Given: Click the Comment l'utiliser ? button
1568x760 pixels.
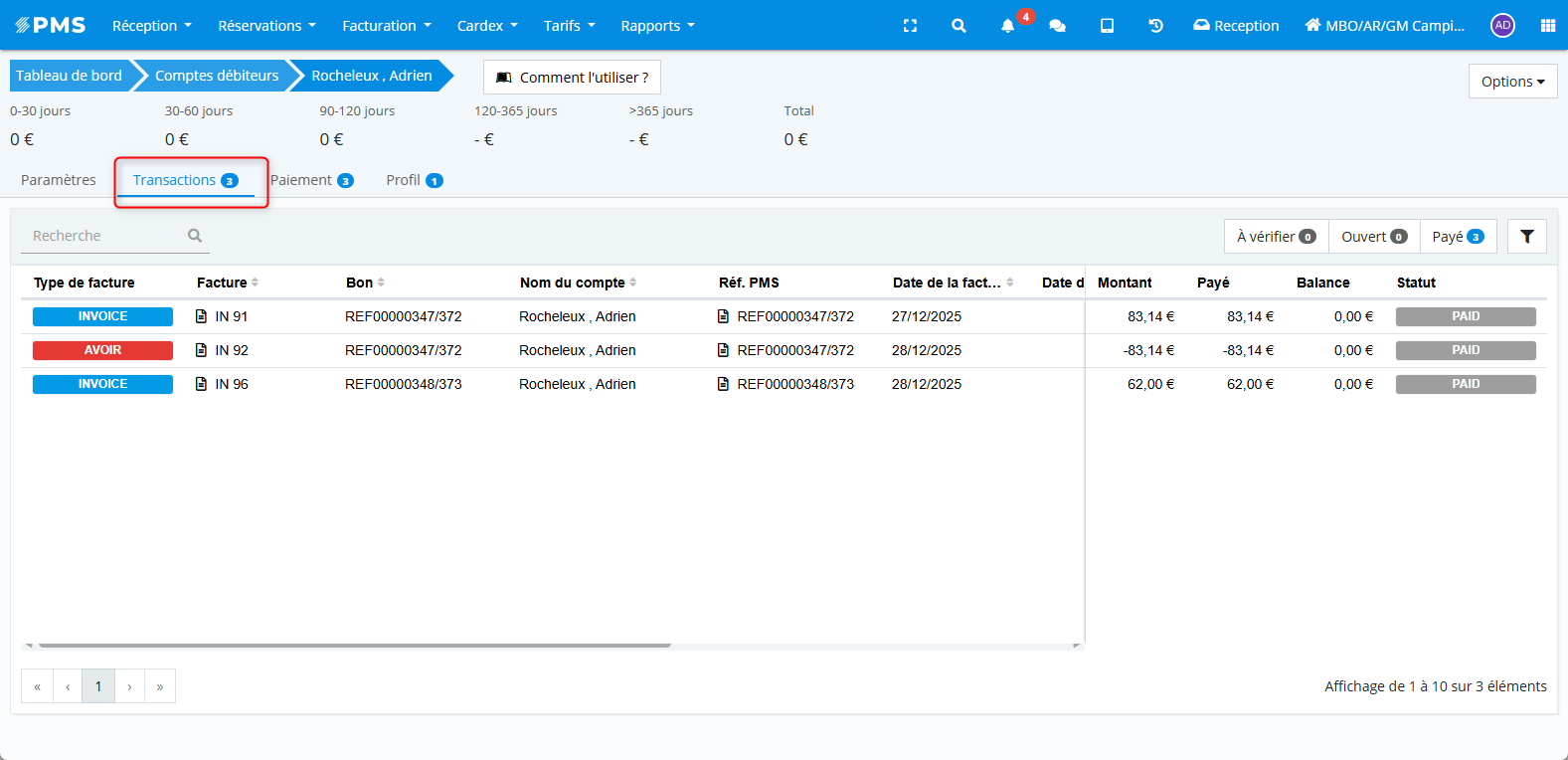Looking at the screenshot, I should click(572, 78).
